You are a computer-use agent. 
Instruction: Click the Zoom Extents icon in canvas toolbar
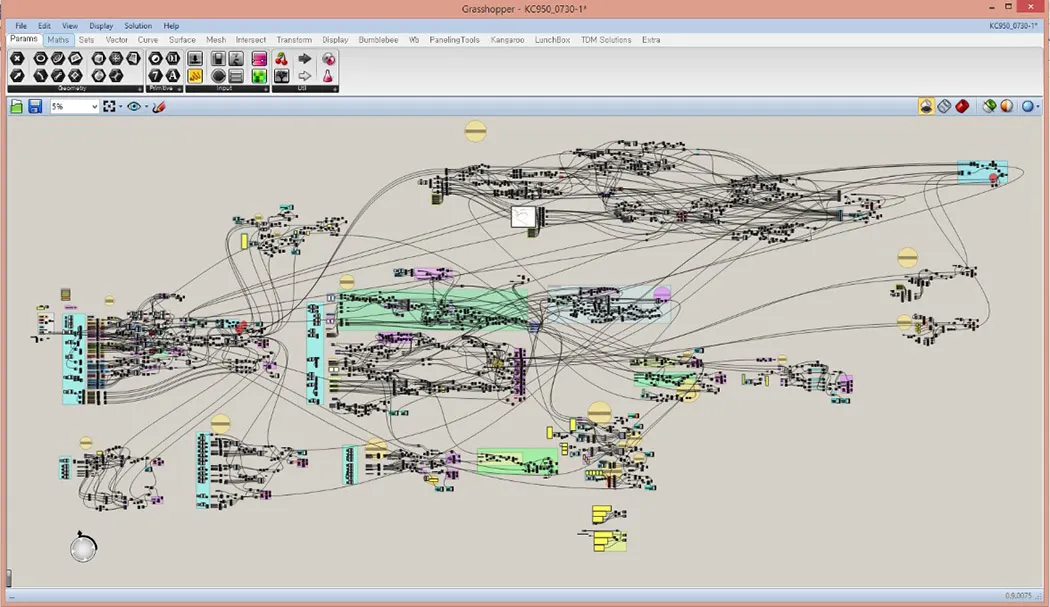point(109,106)
